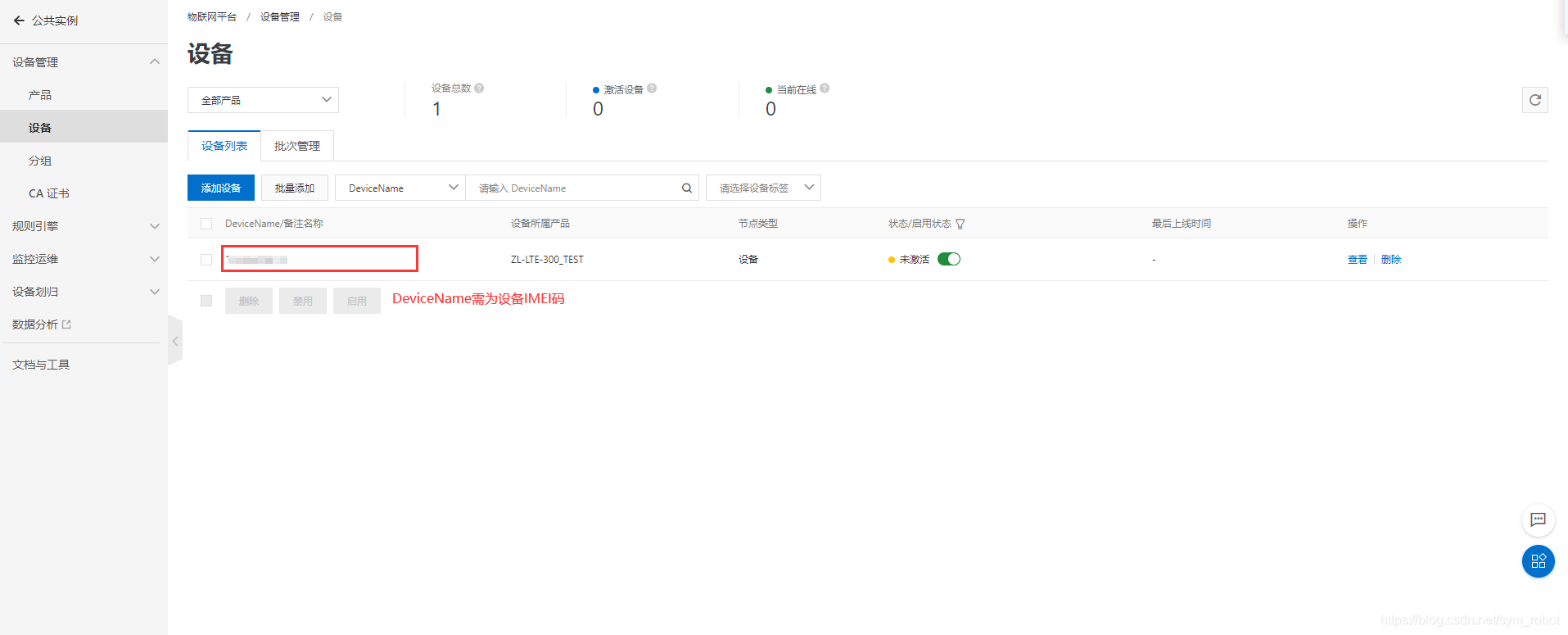Open help tooltip next to 设备总数
The width and height of the screenshot is (1568, 635).
pos(479,88)
